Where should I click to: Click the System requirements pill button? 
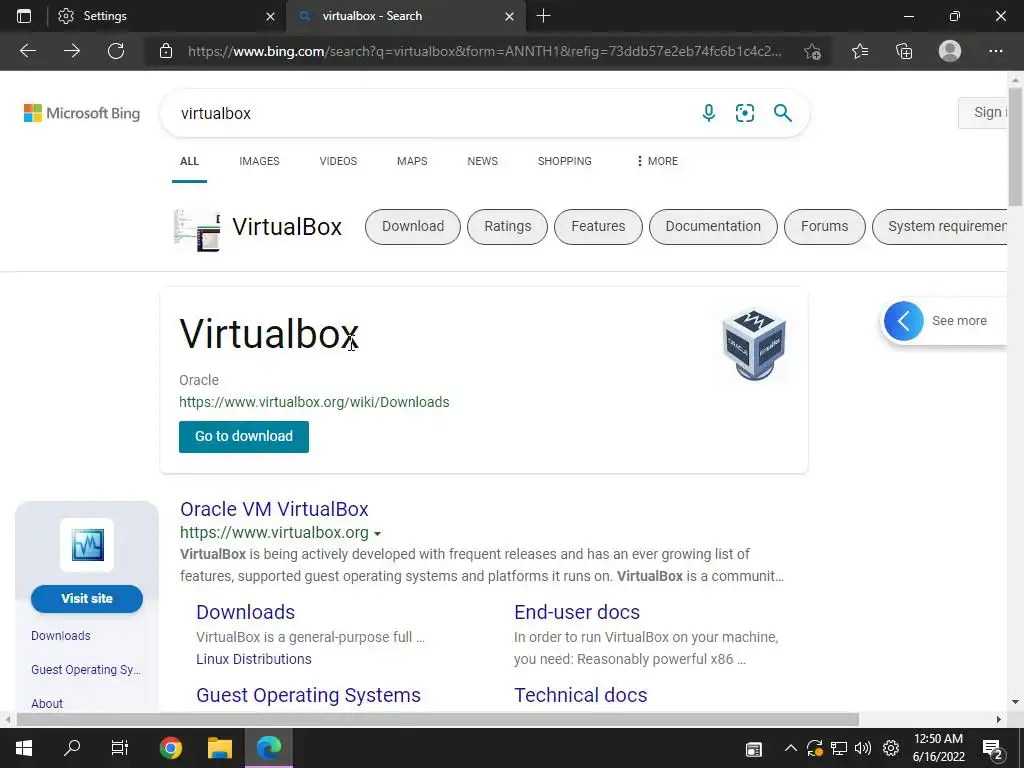[940, 227]
